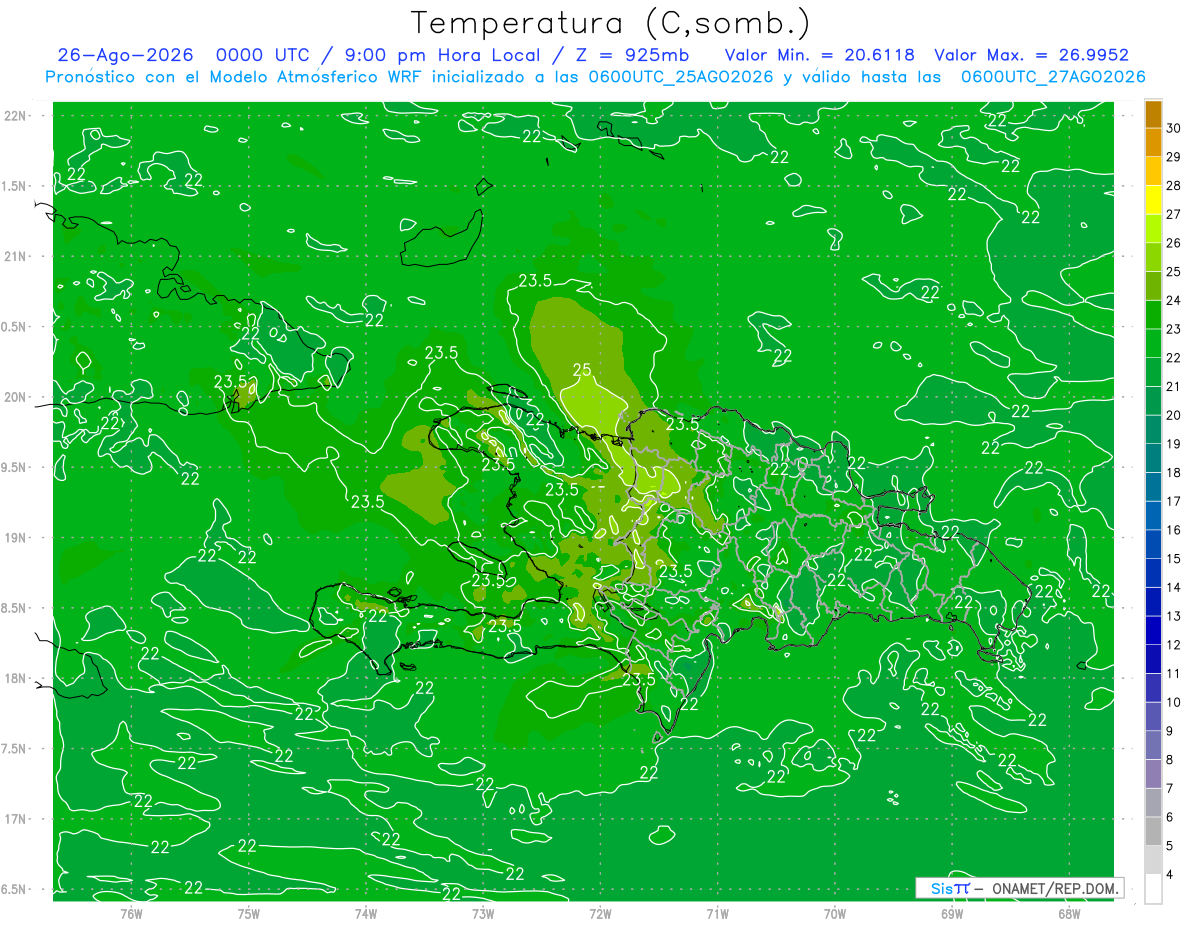
Task: Click the "Temperatura (C,somb.)" map title
Action: [x=610, y=23]
